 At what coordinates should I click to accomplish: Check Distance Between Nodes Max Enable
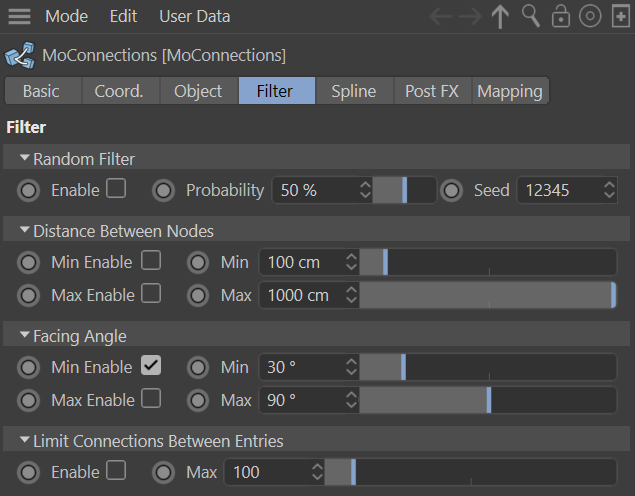(150, 294)
